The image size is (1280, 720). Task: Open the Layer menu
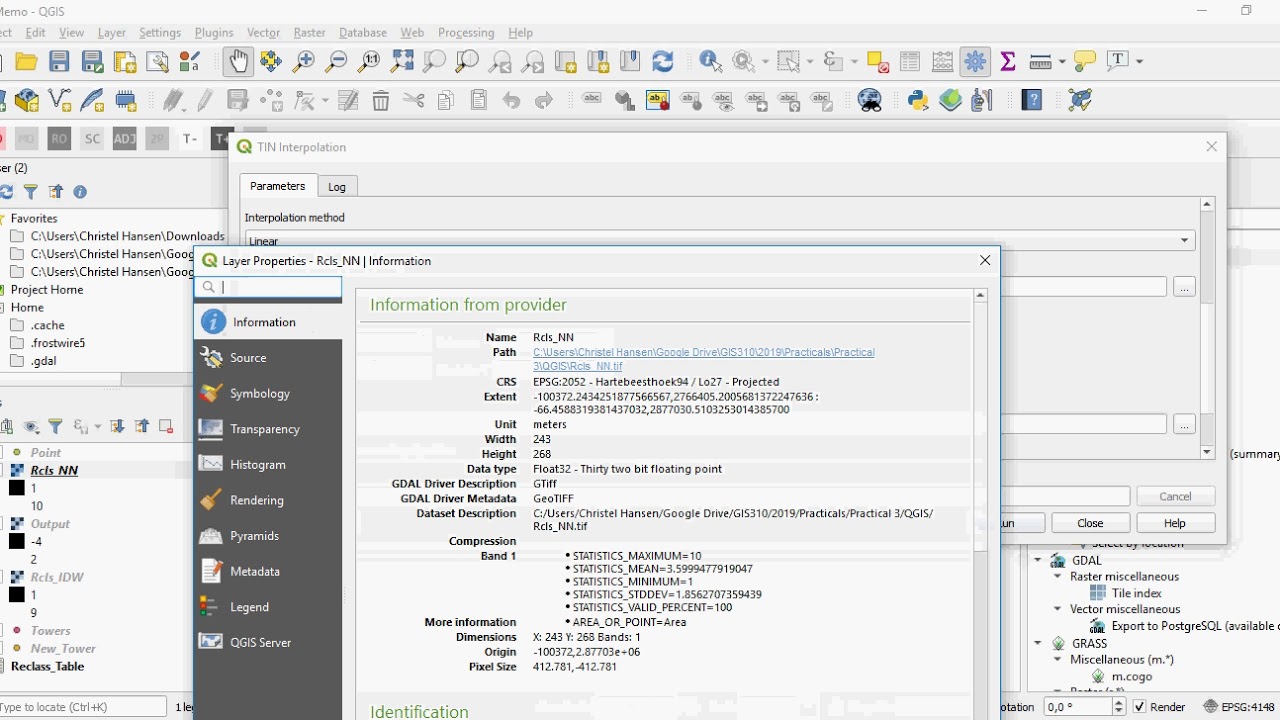111,33
